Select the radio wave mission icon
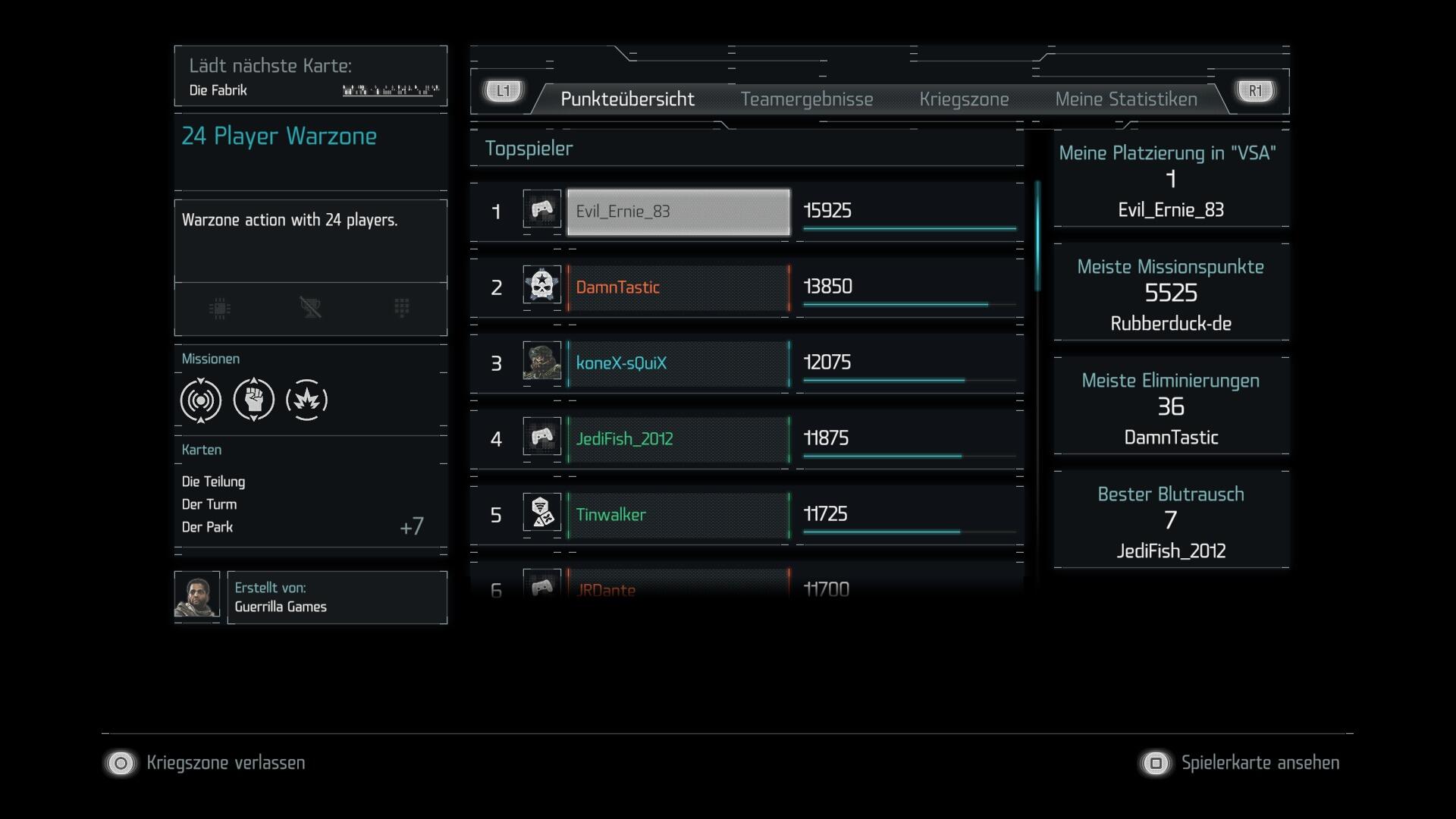This screenshot has width=1456, height=819. point(201,400)
